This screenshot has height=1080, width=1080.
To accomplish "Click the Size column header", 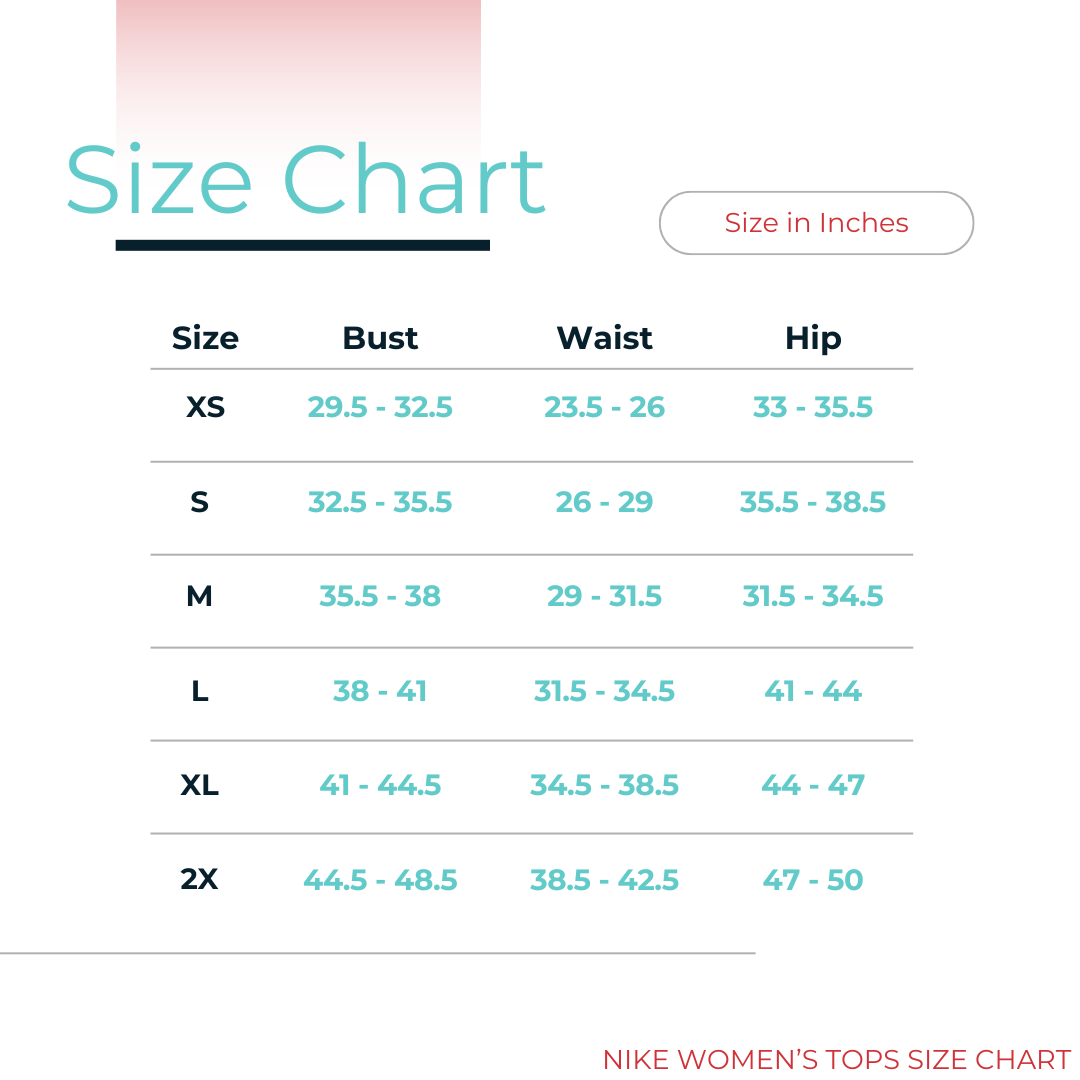I will (205, 338).
